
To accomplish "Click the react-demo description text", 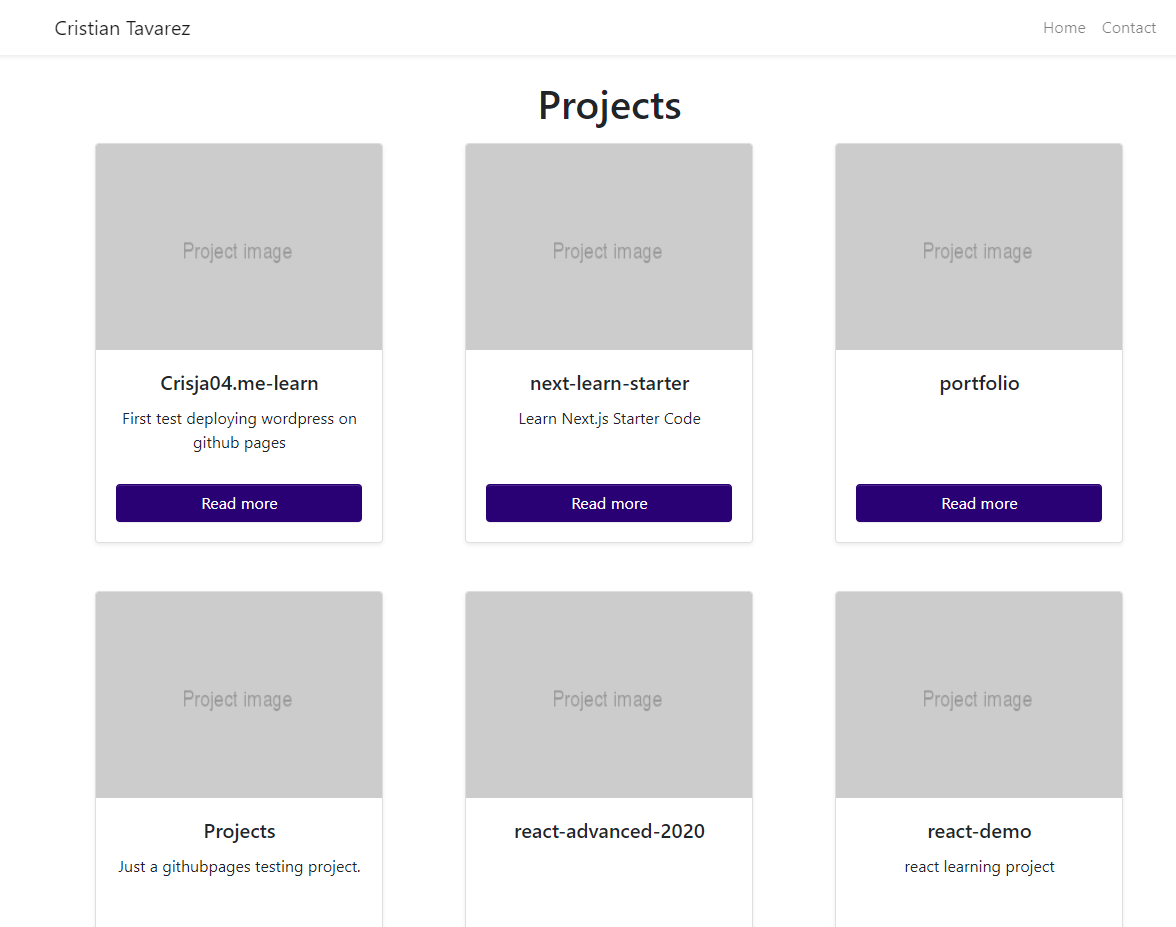I will 978,866.
